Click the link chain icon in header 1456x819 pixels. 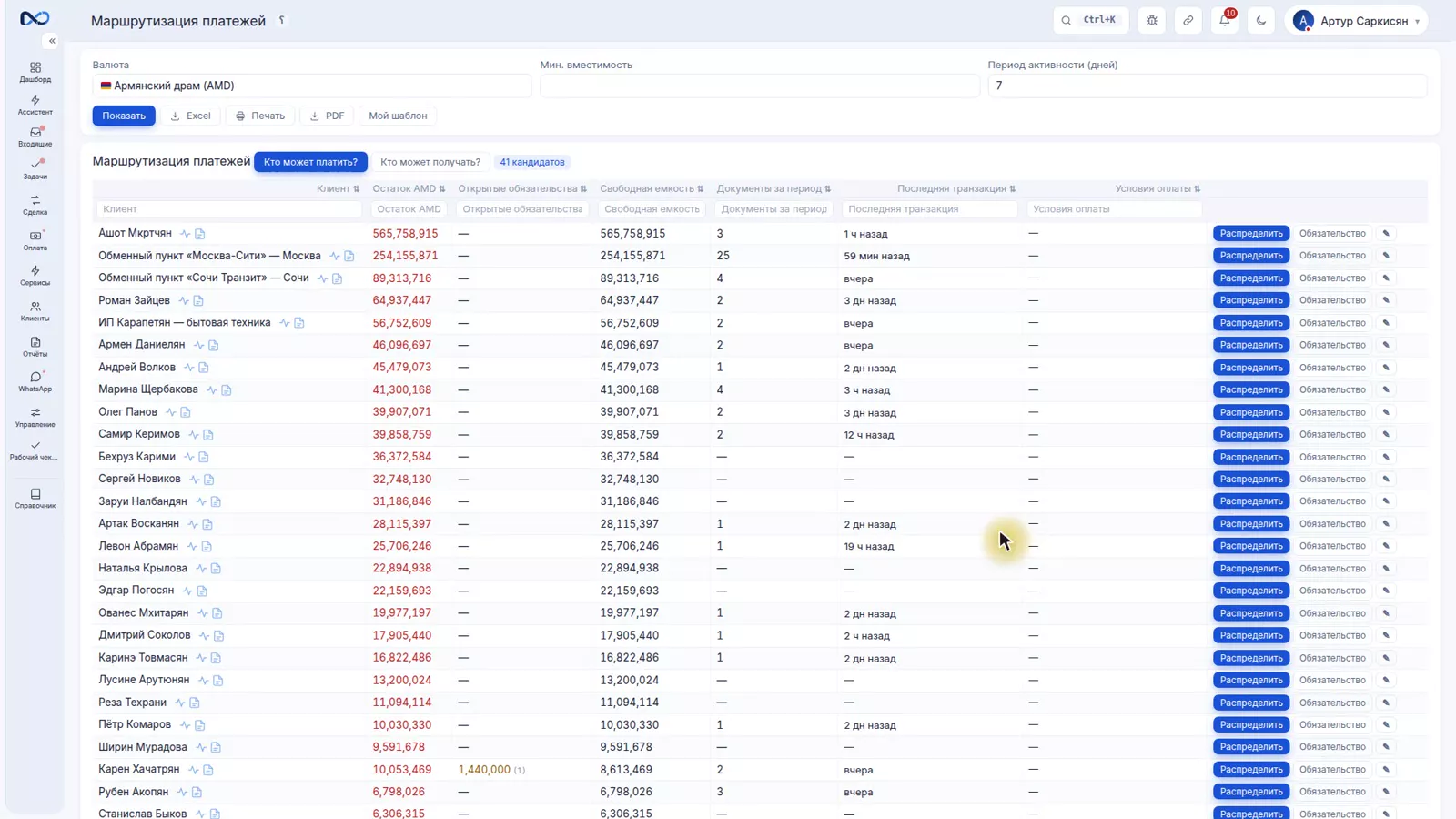click(1188, 20)
